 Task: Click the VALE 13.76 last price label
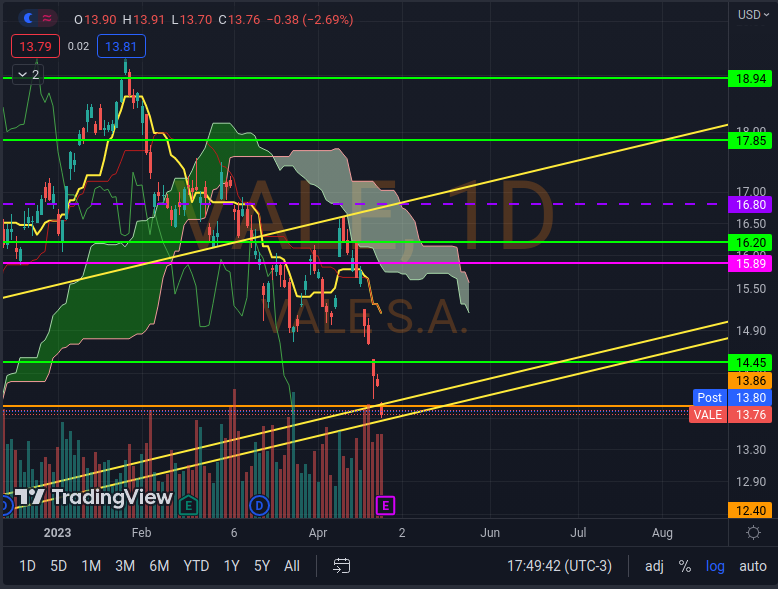click(x=730, y=414)
